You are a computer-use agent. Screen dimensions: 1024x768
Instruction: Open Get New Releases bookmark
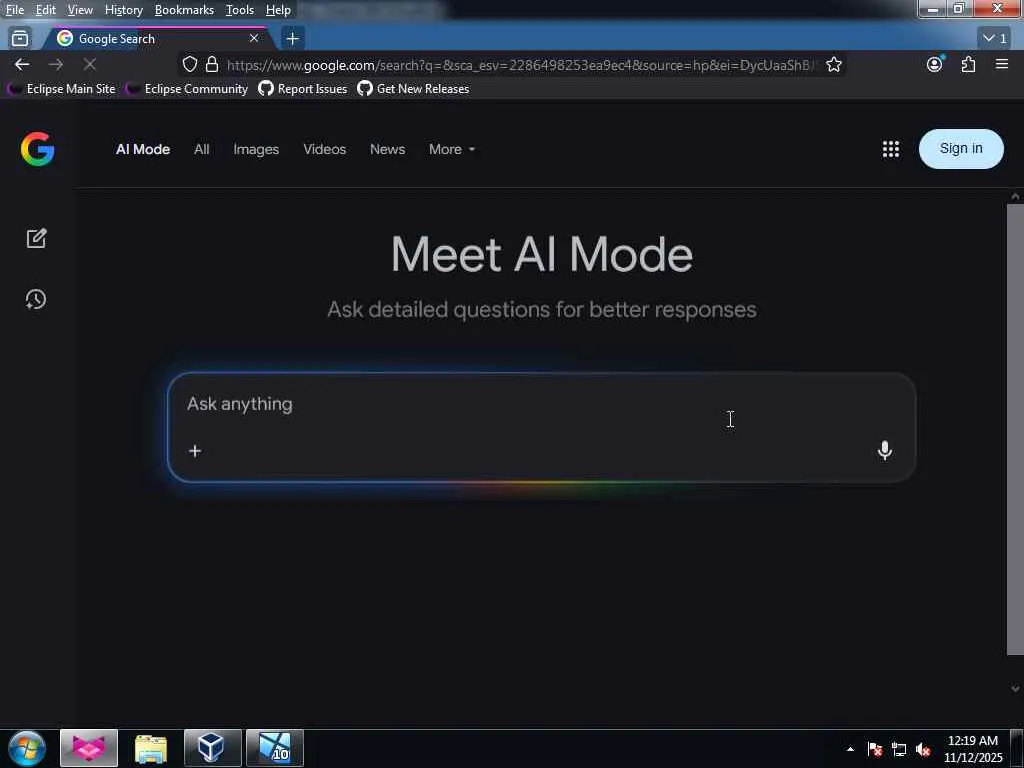[413, 89]
